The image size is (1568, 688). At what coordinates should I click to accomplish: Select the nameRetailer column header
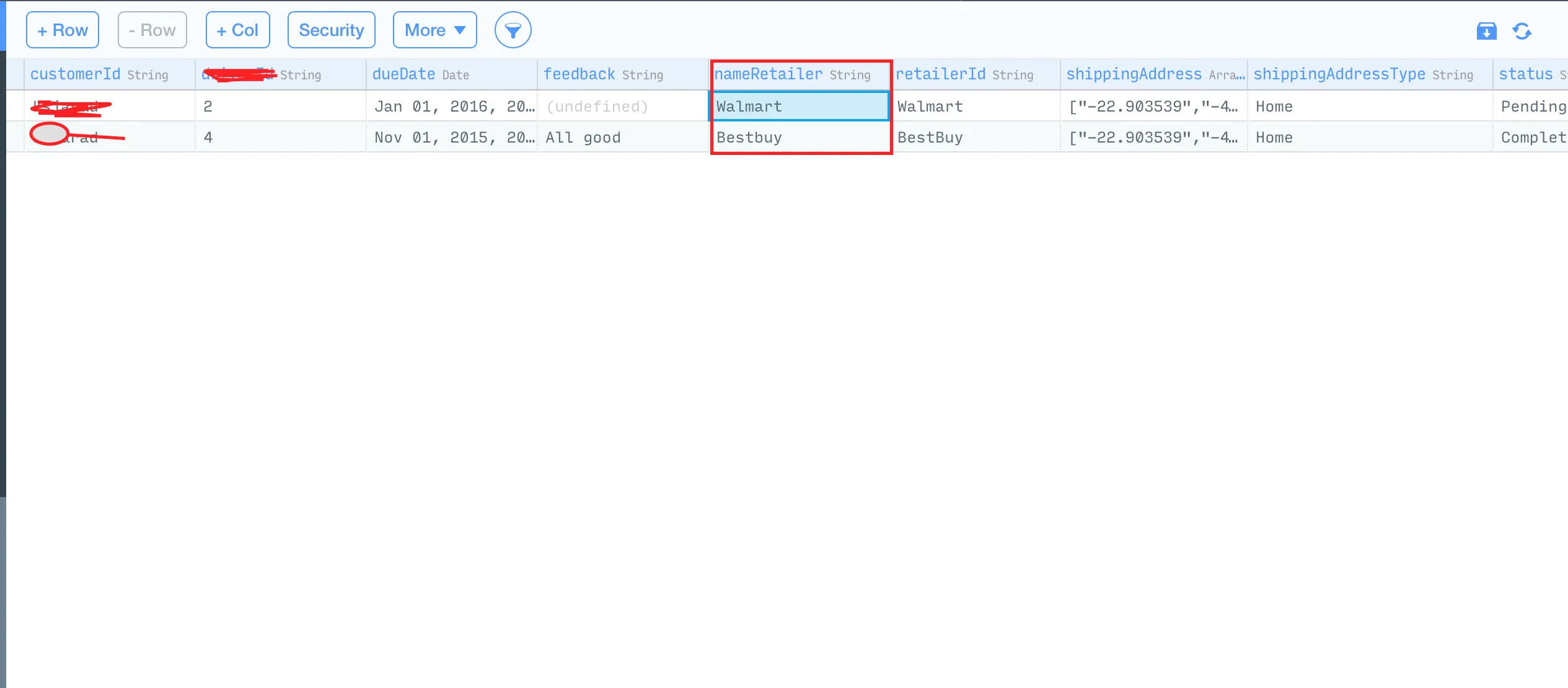(769, 74)
